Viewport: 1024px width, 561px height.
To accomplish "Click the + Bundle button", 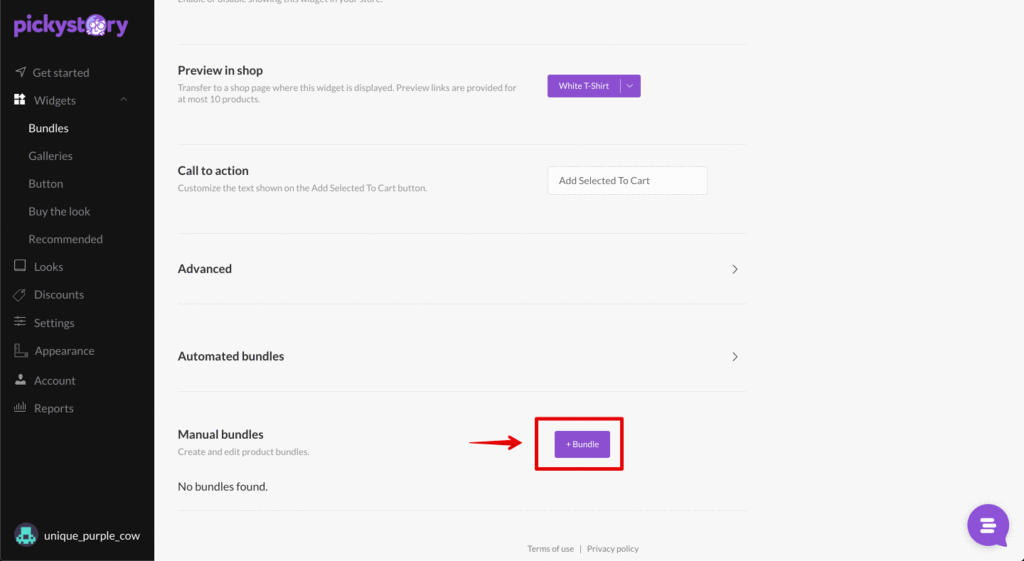I will coord(582,444).
